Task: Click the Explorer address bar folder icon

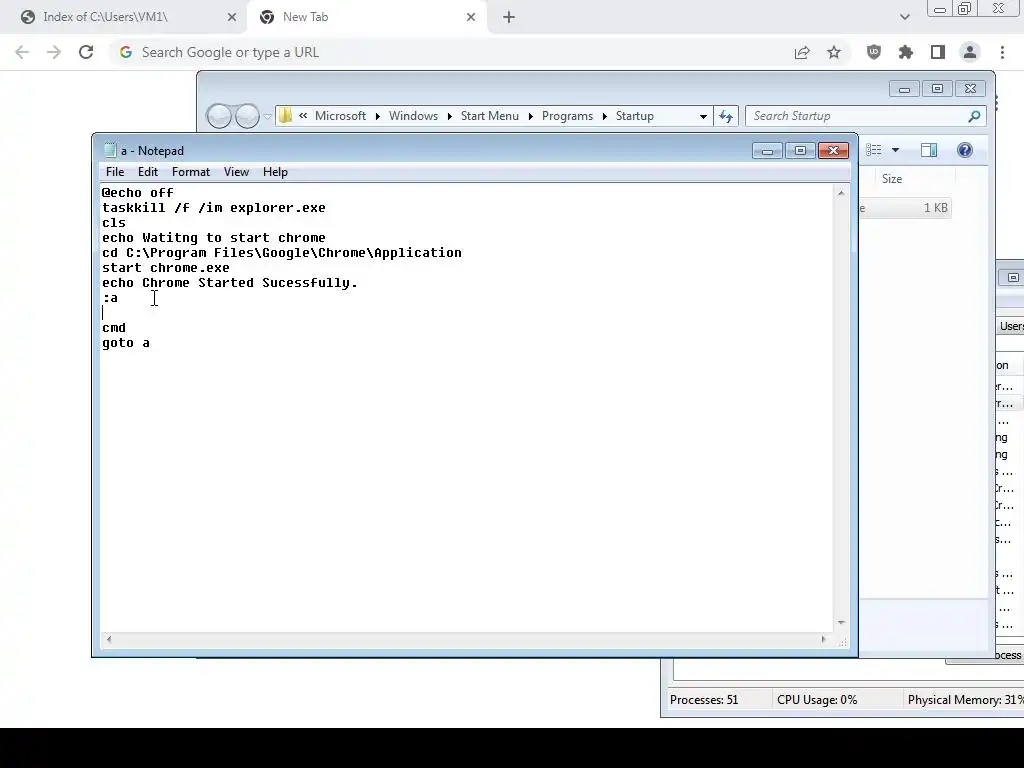Action: (285, 116)
